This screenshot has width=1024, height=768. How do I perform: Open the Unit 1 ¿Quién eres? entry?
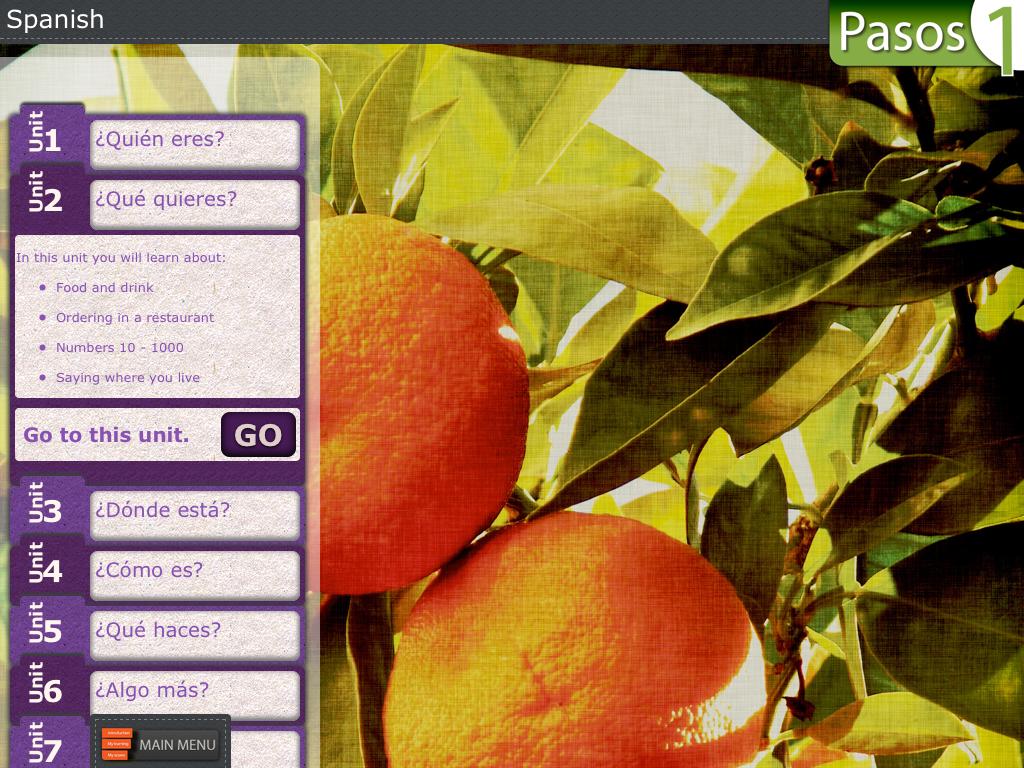tap(195, 143)
